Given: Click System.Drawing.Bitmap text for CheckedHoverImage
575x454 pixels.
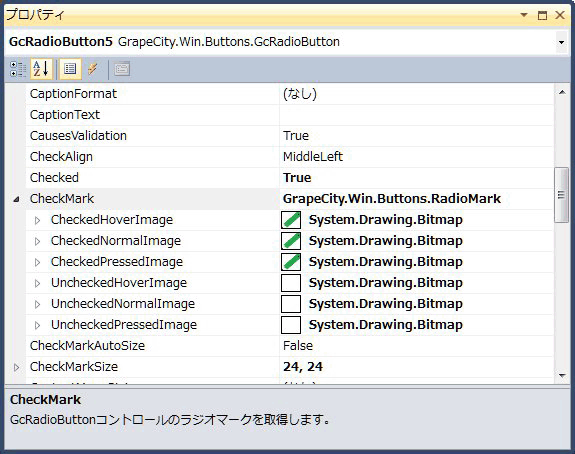Looking at the screenshot, I should (x=386, y=220).
